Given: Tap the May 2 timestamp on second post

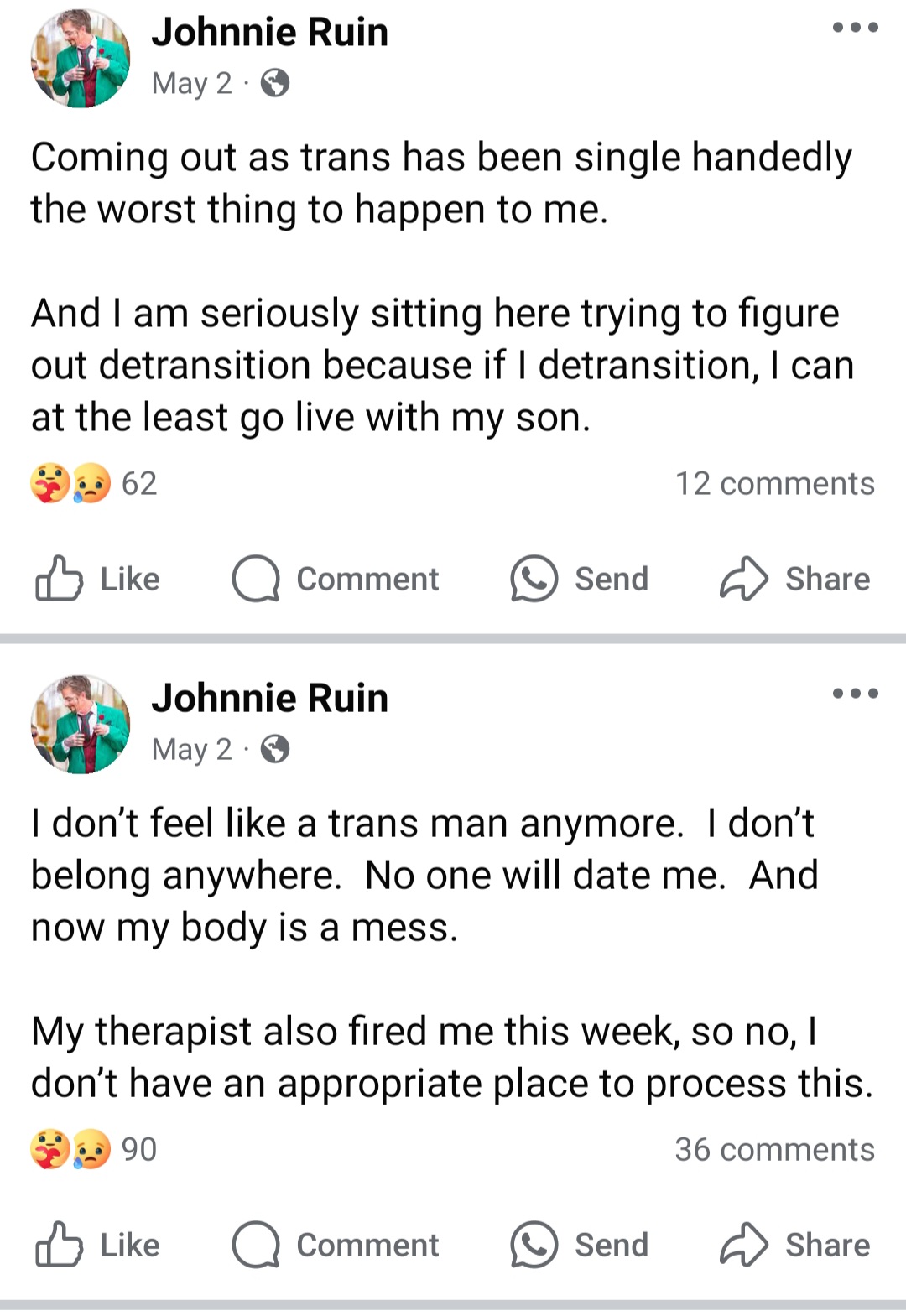Looking at the screenshot, I should tap(192, 749).
